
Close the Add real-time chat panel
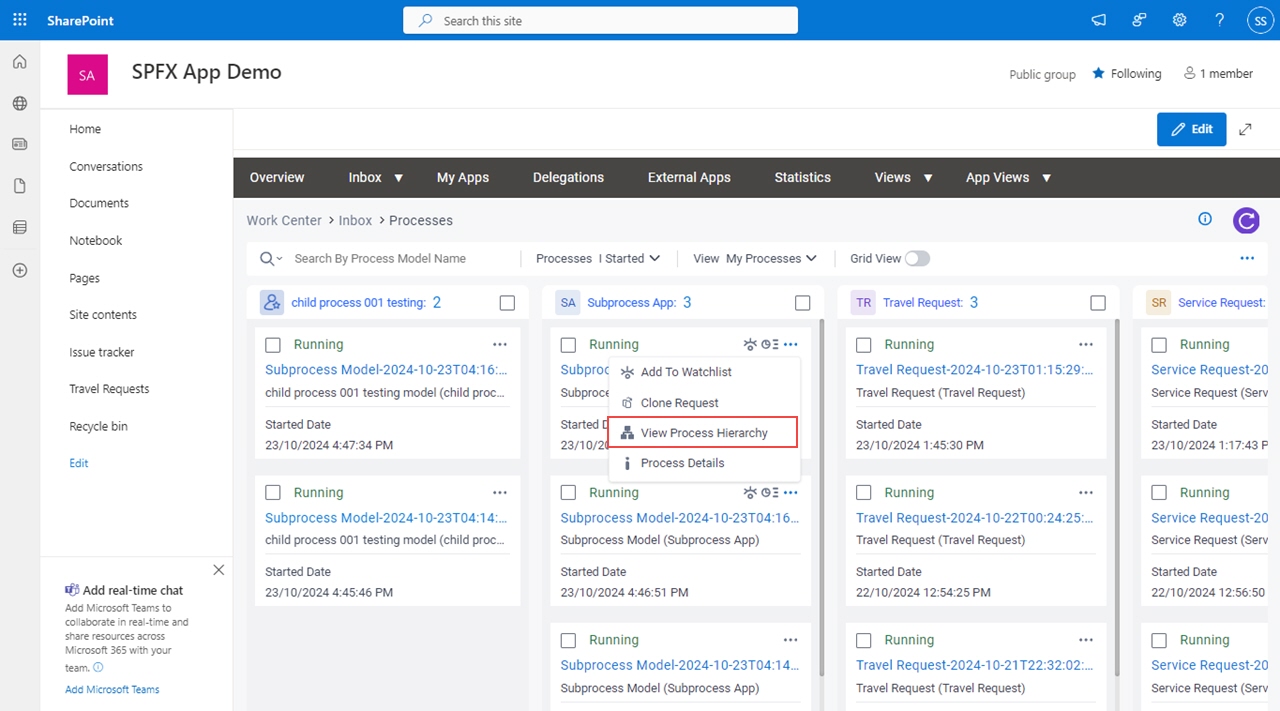click(219, 570)
